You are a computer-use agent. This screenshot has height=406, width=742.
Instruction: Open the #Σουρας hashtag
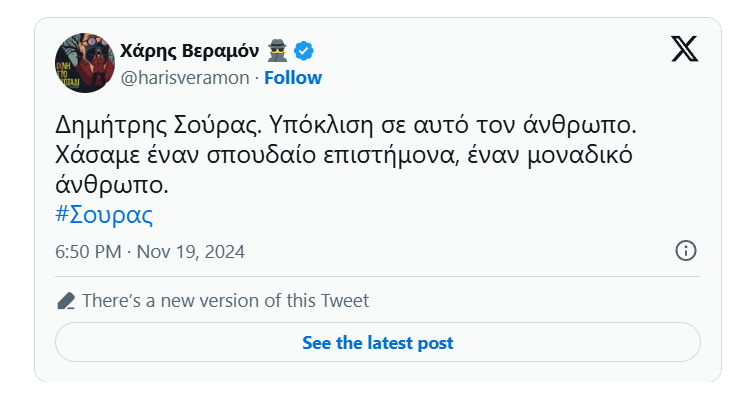pos(104,214)
